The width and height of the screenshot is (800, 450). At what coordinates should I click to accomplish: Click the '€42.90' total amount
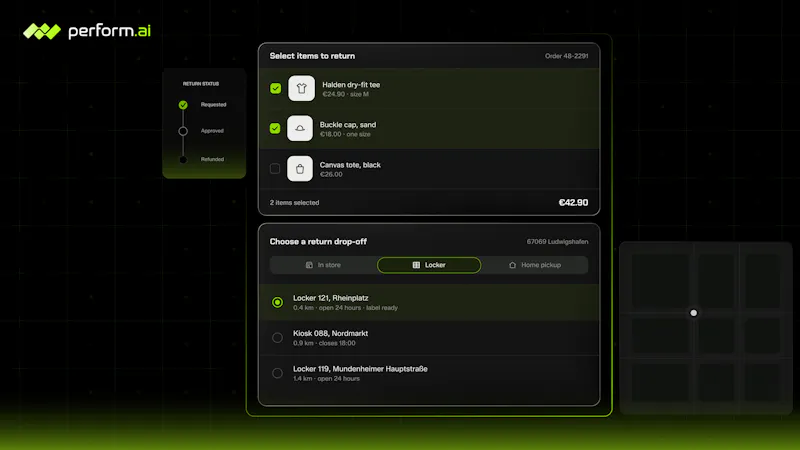click(573, 203)
